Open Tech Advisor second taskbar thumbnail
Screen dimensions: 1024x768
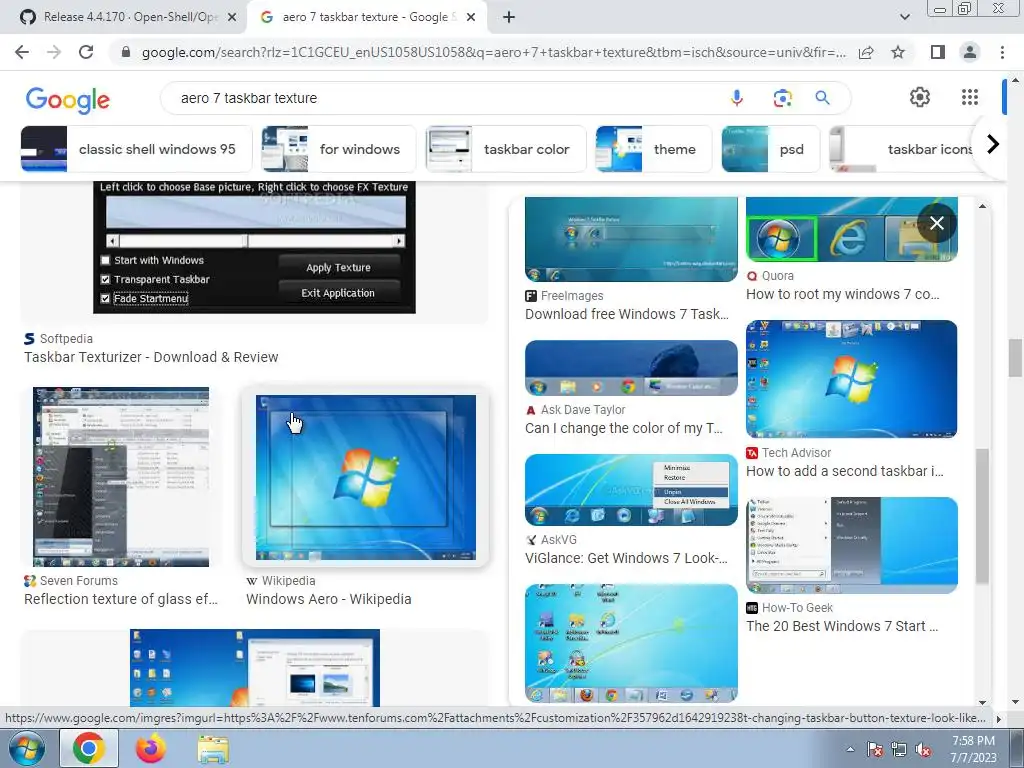852,379
